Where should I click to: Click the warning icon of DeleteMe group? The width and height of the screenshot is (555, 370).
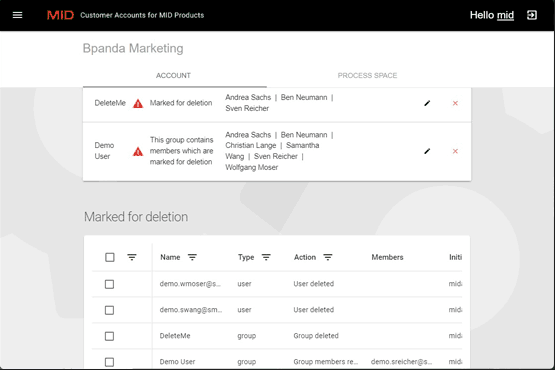138,104
